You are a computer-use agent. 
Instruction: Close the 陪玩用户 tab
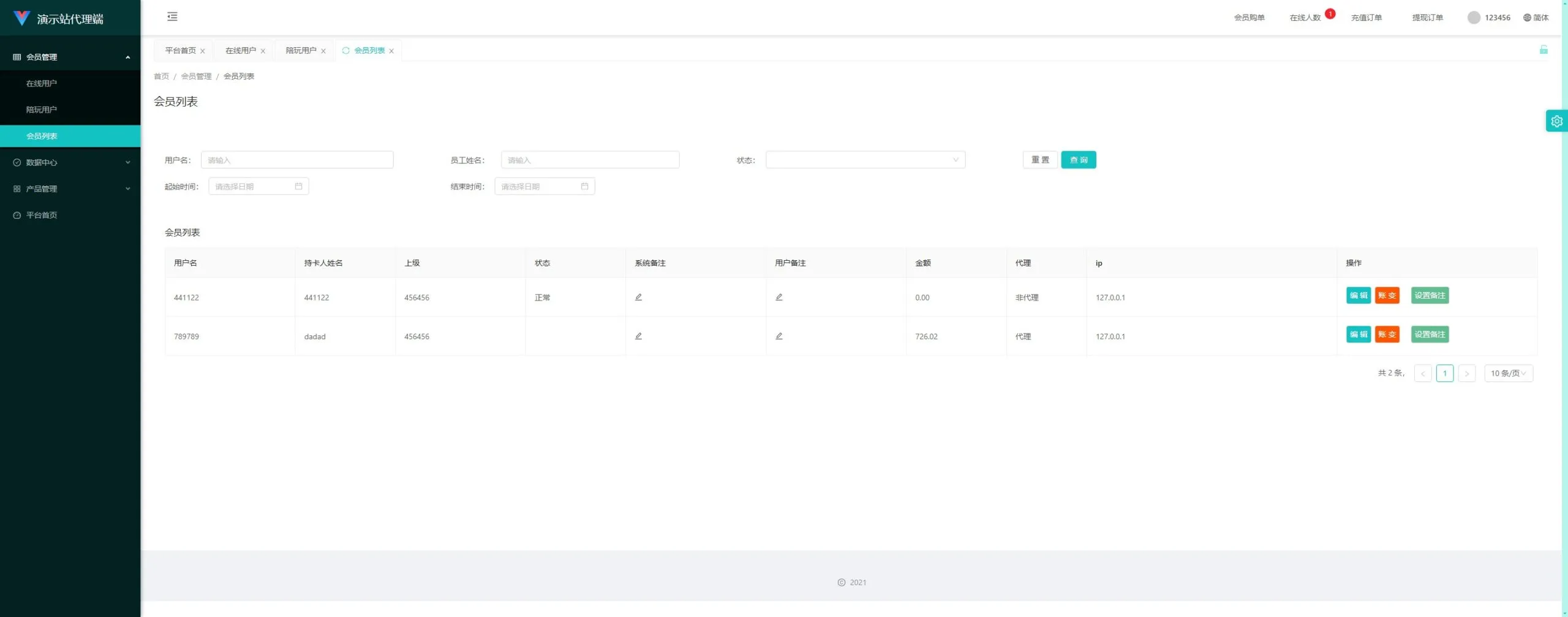pyautogui.click(x=323, y=51)
